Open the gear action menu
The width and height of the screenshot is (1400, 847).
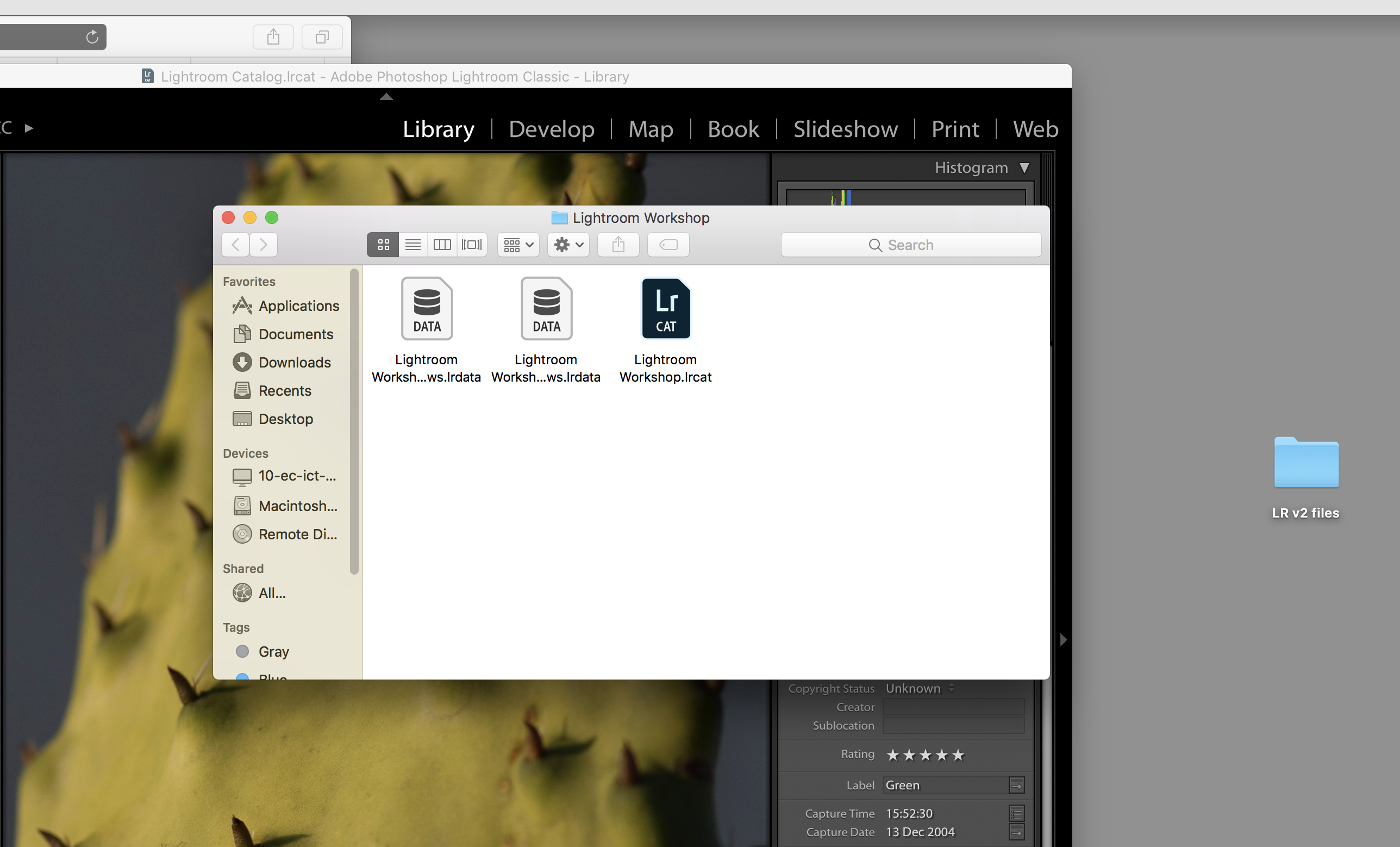[568, 245]
